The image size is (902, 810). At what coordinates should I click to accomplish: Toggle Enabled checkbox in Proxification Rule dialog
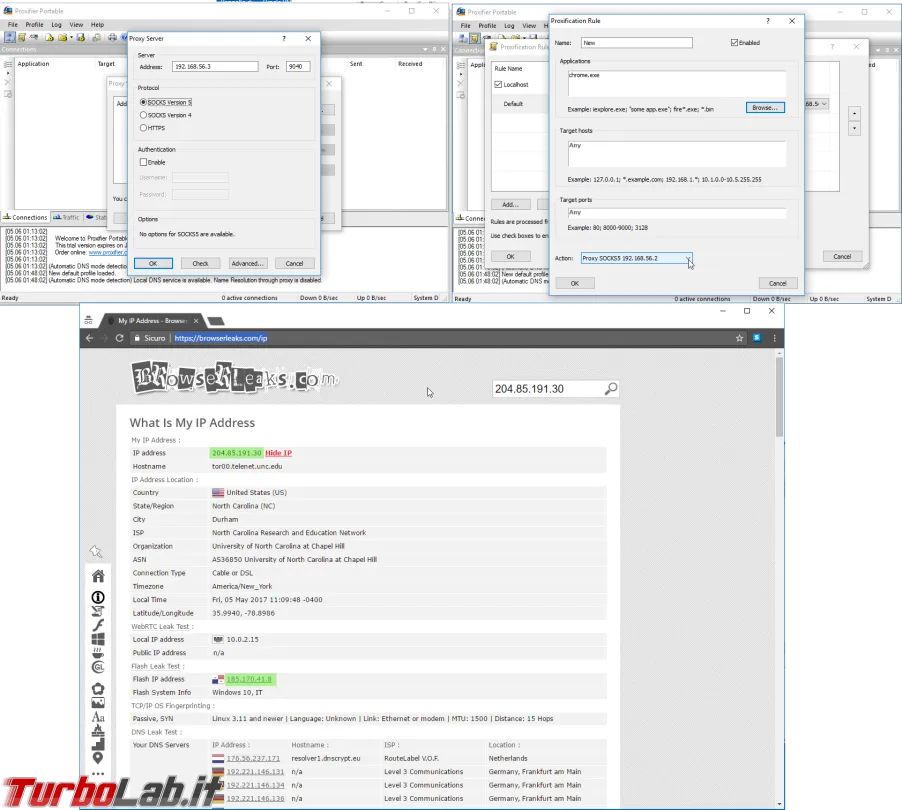(x=745, y=43)
